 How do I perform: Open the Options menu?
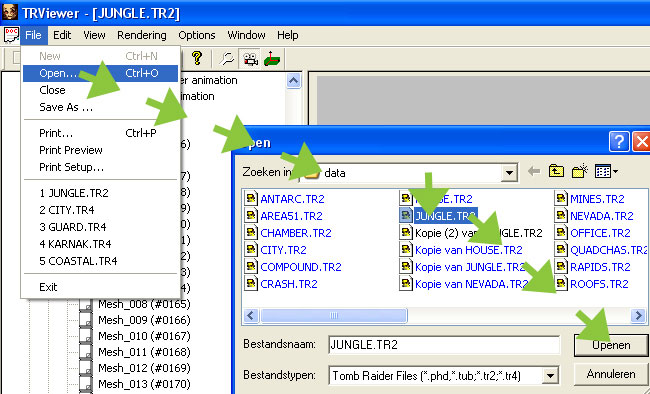pos(196,35)
